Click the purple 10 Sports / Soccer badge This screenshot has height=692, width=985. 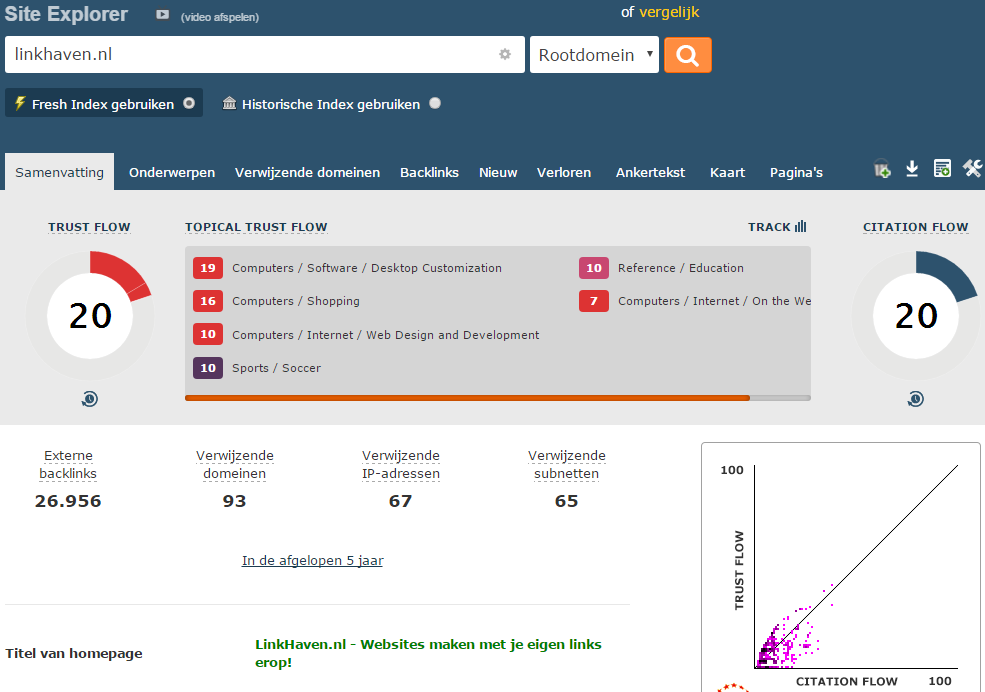(208, 368)
